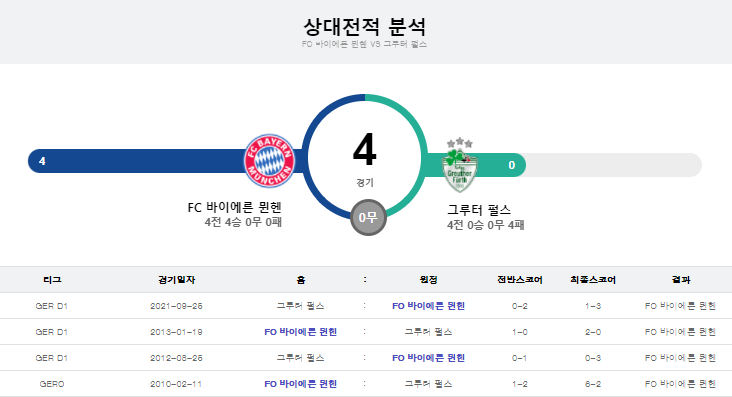
Task: Click the gray 0무 draw badge
Action: click(368, 218)
